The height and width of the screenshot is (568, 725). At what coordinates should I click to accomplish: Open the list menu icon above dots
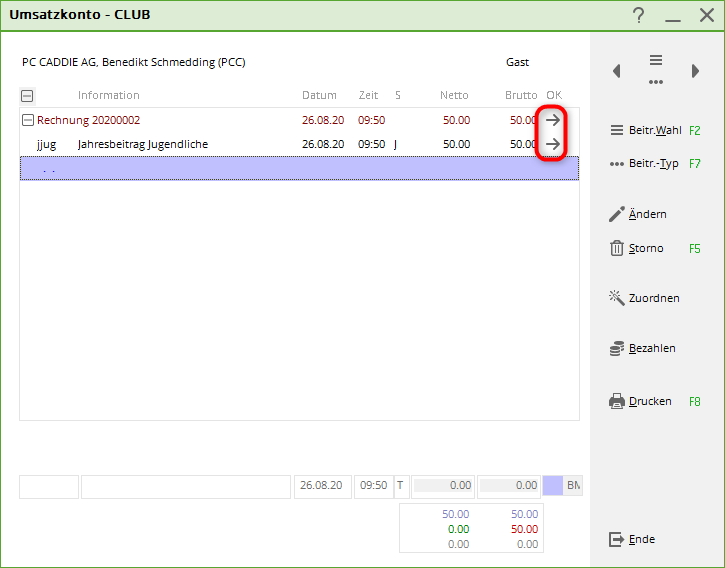pyautogui.click(x=656, y=60)
